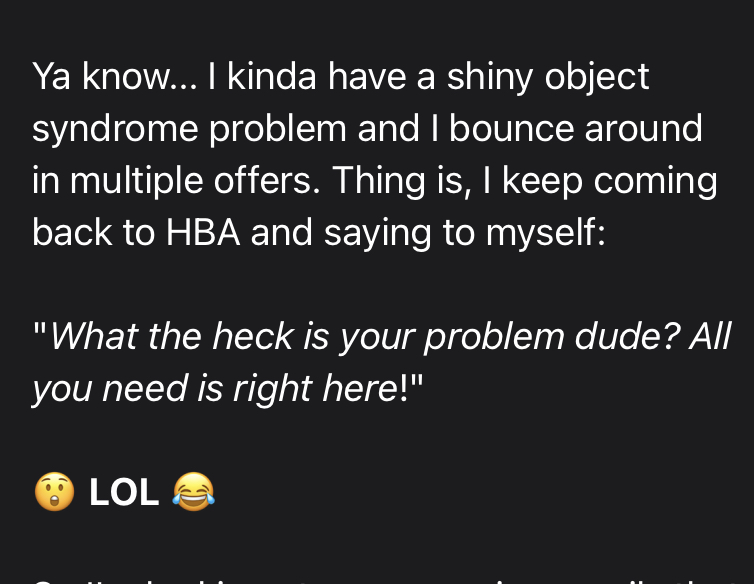Click the crying-laughing face emoji

[x=193, y=492]
